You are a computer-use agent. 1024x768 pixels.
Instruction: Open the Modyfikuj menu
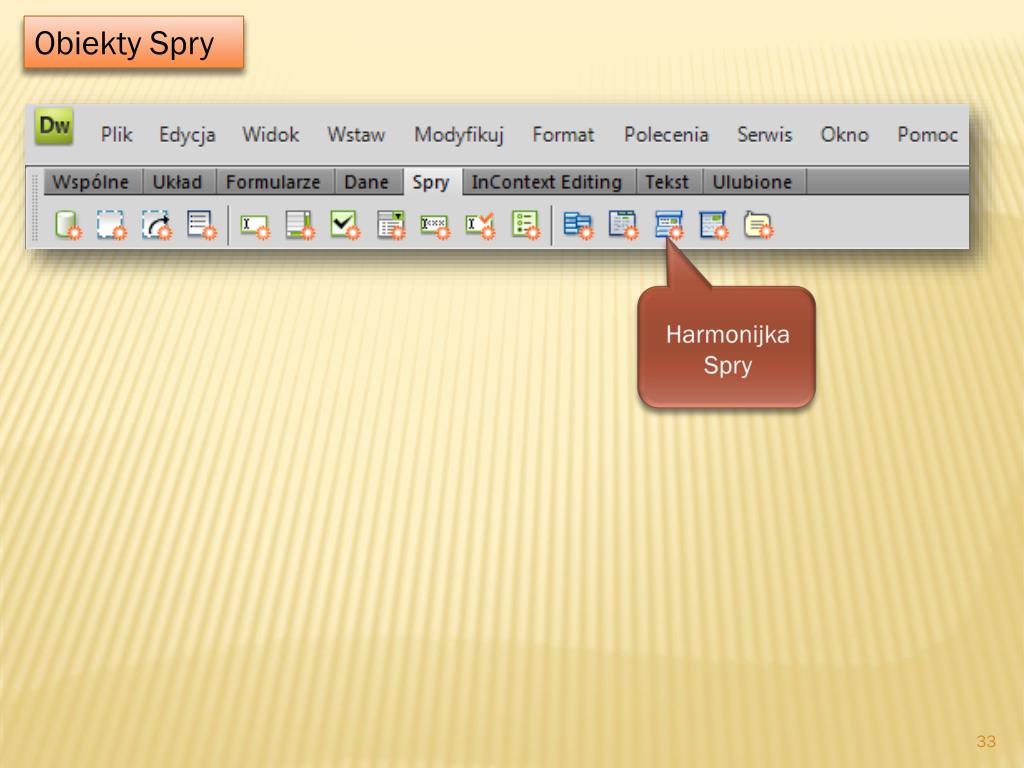point(459,135)
